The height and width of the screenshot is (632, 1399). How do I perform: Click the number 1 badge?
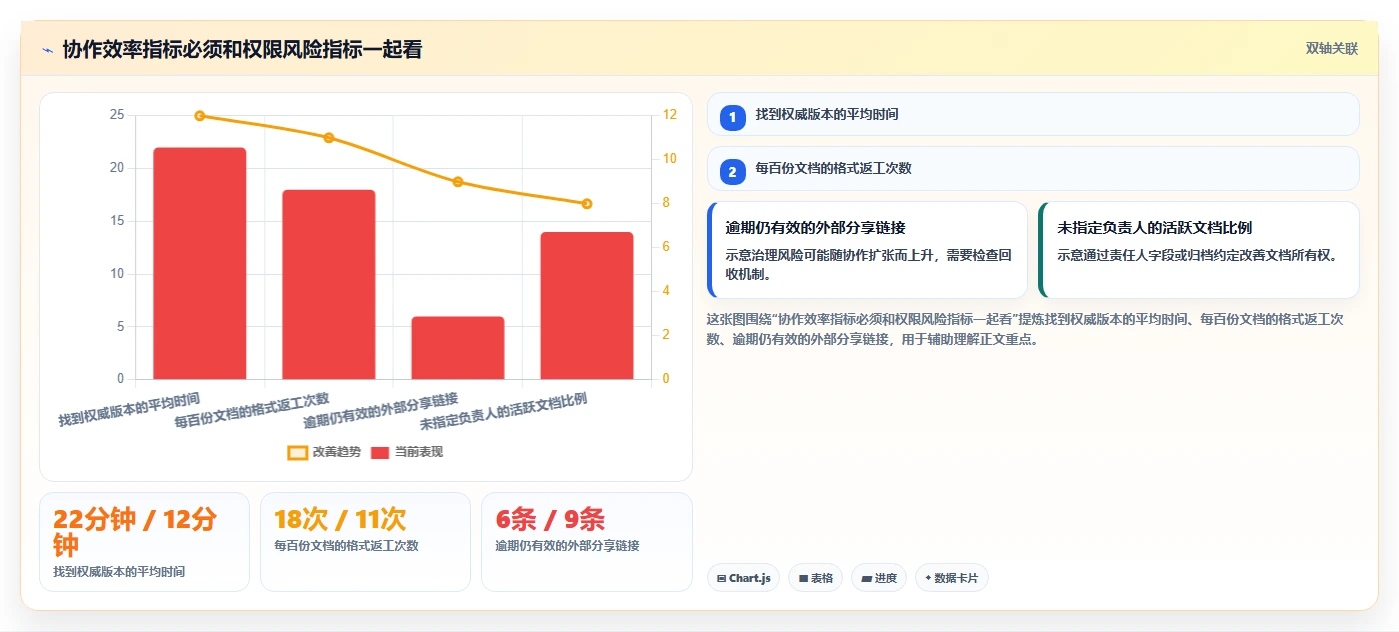[732, 117]
